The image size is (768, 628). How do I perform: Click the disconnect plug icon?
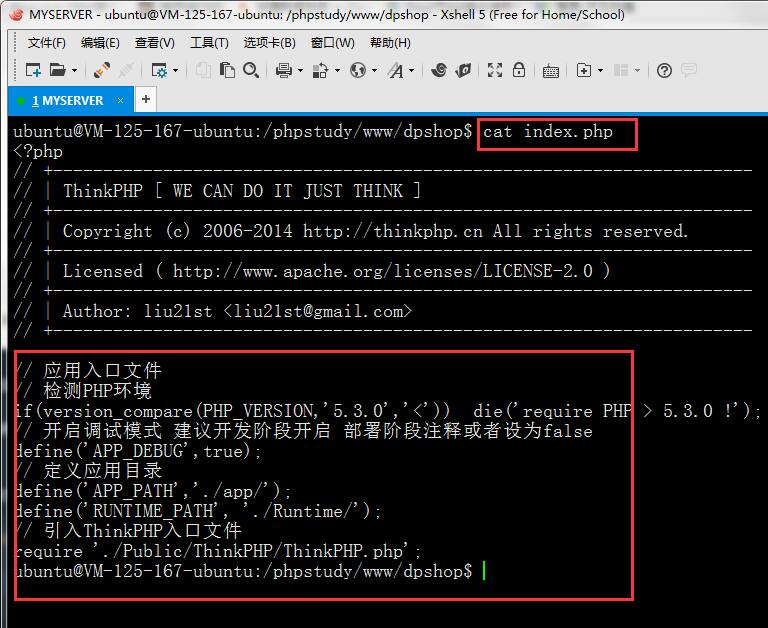click(x=126, y=71)
